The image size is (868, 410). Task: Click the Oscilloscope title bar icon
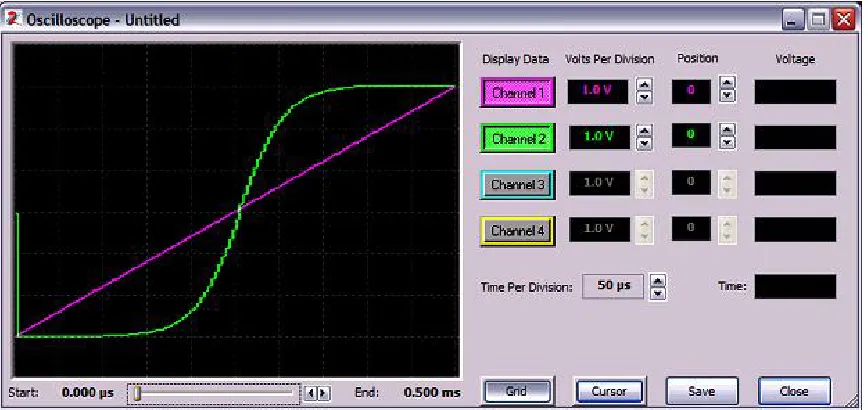pos(12,20)
